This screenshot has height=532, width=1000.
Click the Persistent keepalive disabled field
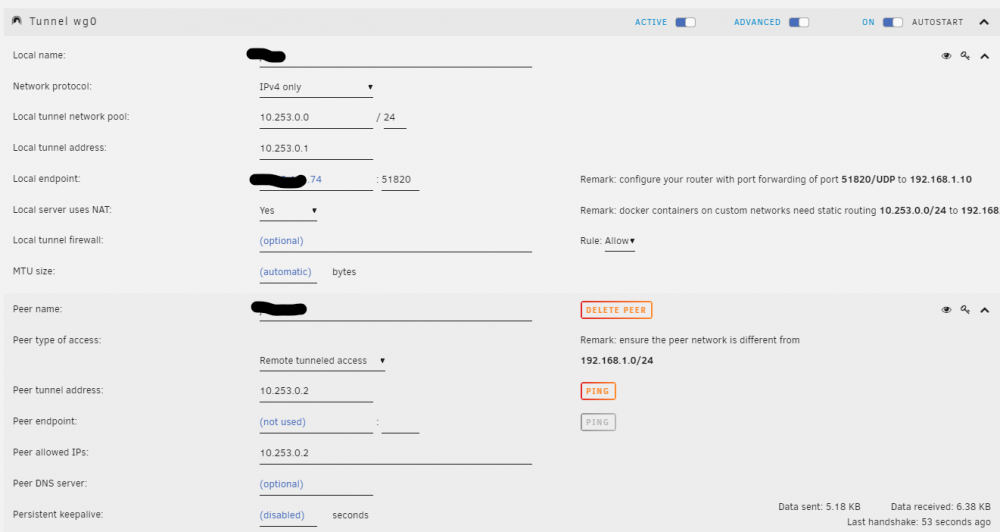288,515
